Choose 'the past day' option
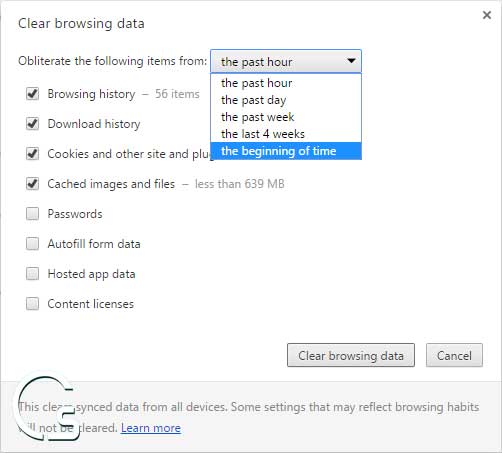The width and height of the screenshot is (502, 453). [286, 100]
